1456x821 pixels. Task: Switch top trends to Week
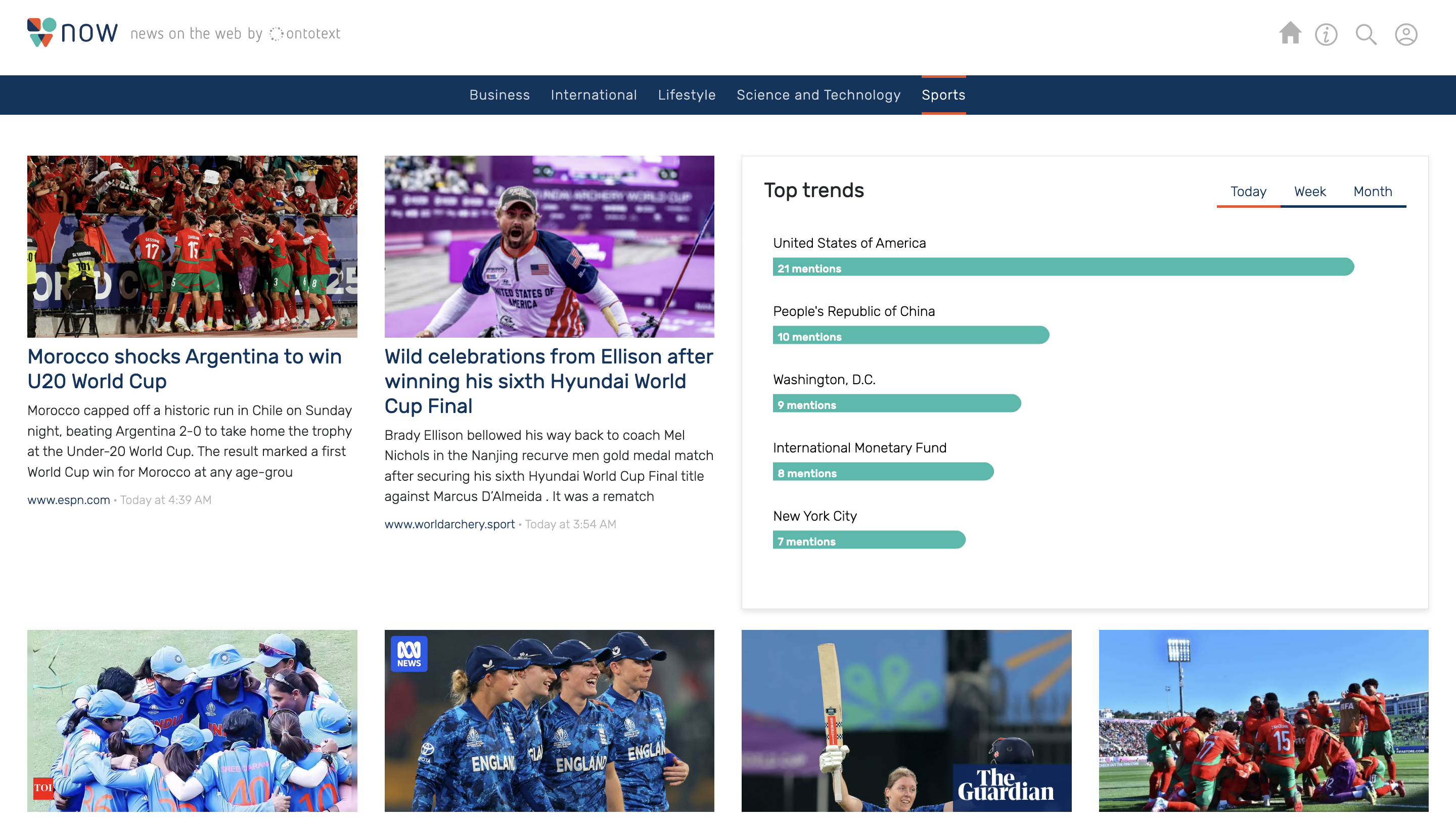[1309, 192]
